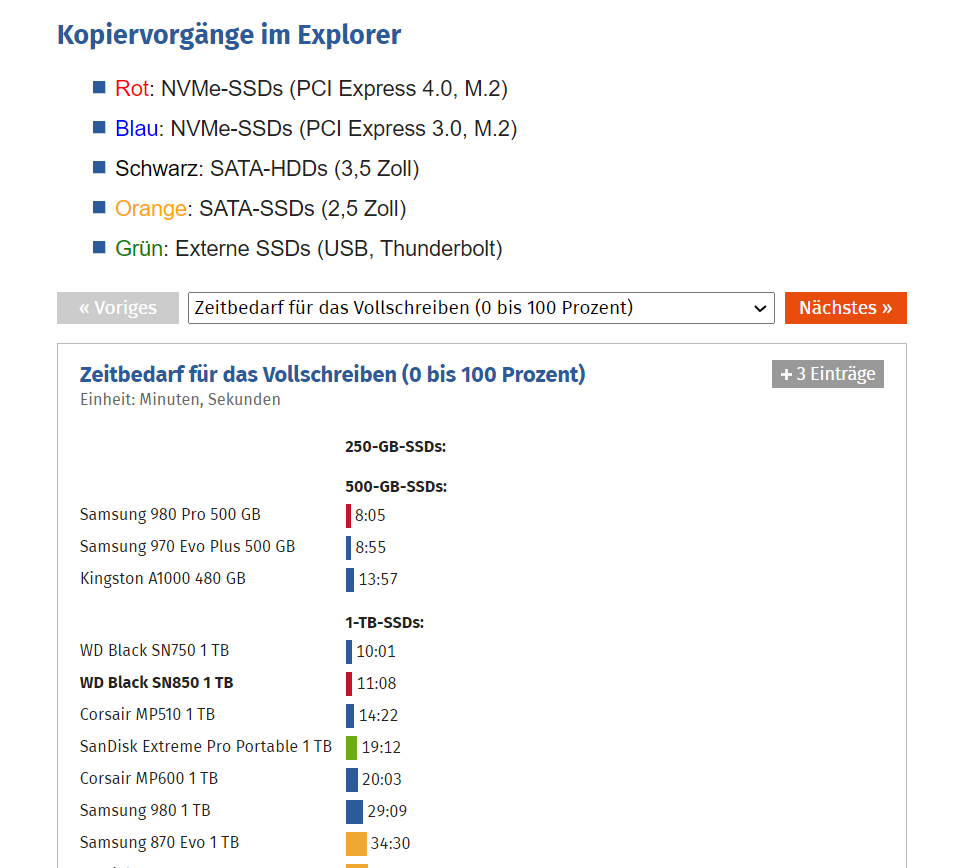Click the 'Kopiervorgänge im Explorer' heading
The image size is (979, 868).
pos(229,35)
